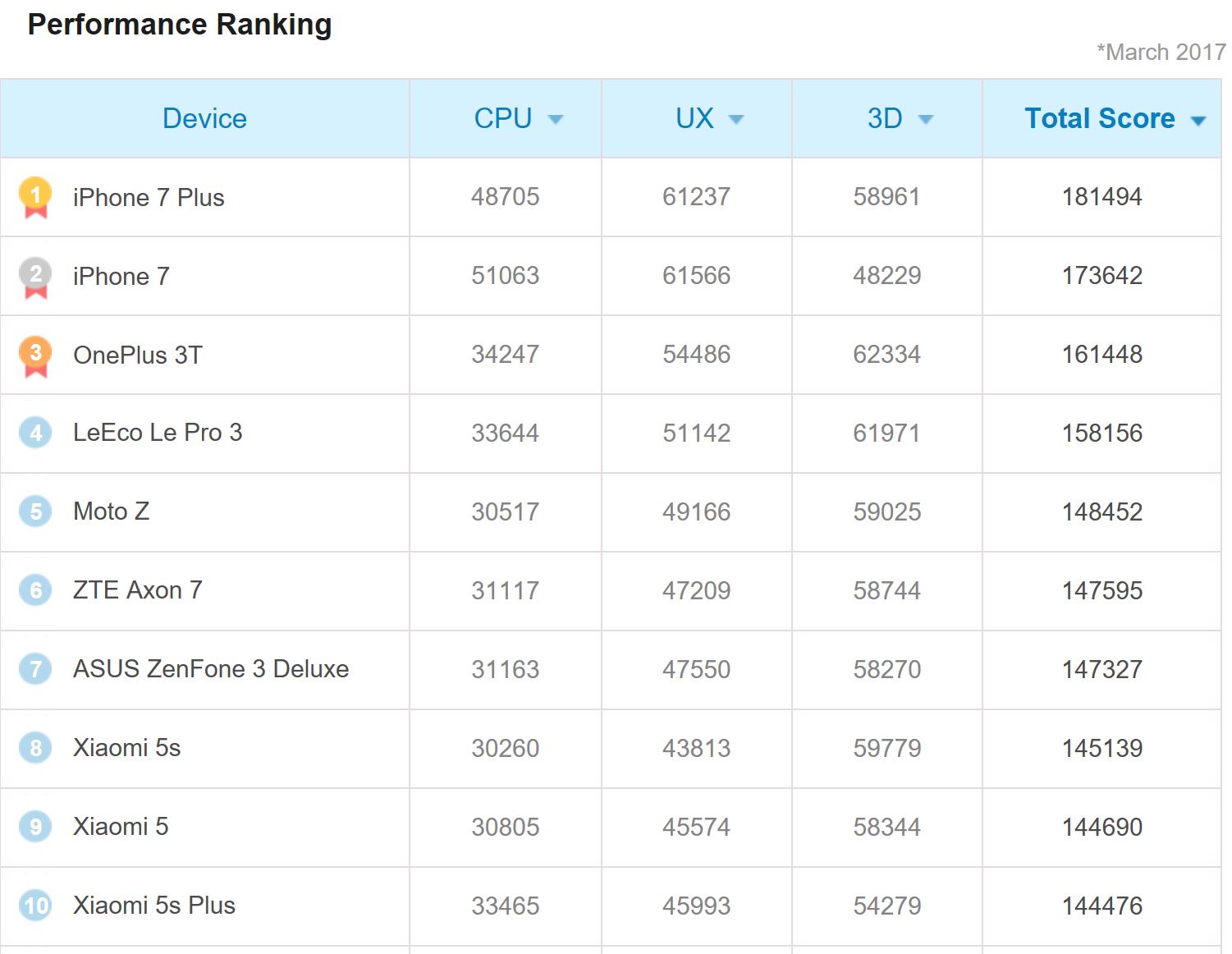The width and height of the screenshot is (1232, 954).
Task: Select 3D score 62334 for OnePlus 3T
Action: (887, 355)
